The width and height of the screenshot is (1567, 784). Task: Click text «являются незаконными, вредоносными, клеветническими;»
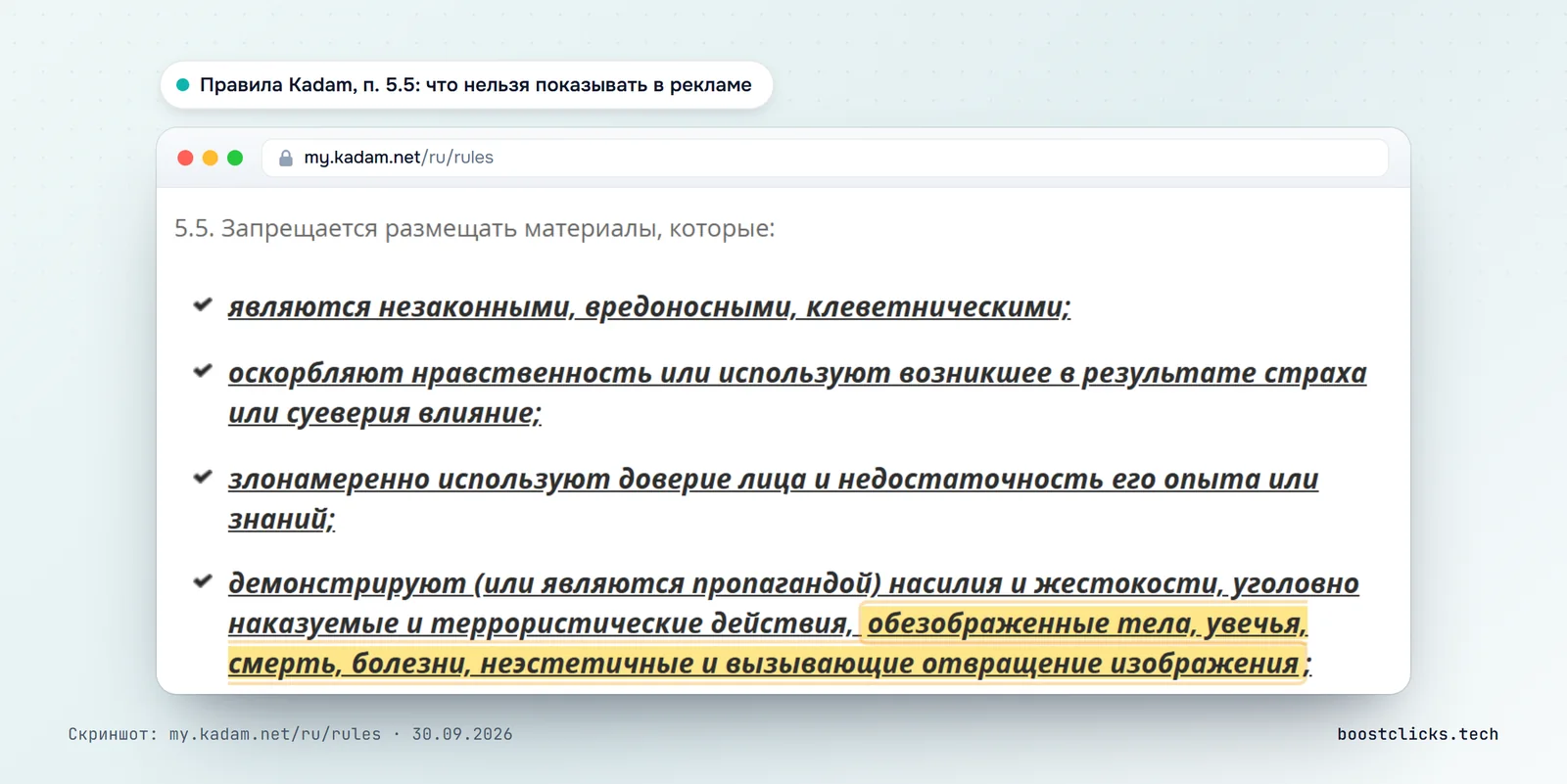[649, 307]
